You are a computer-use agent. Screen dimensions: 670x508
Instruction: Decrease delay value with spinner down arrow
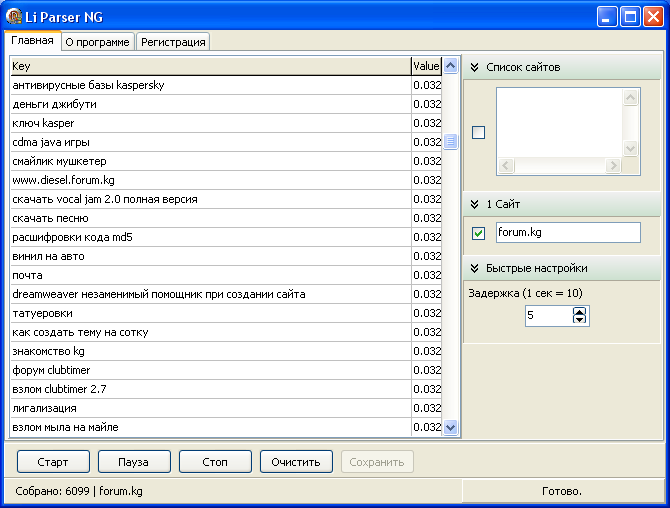580,320
